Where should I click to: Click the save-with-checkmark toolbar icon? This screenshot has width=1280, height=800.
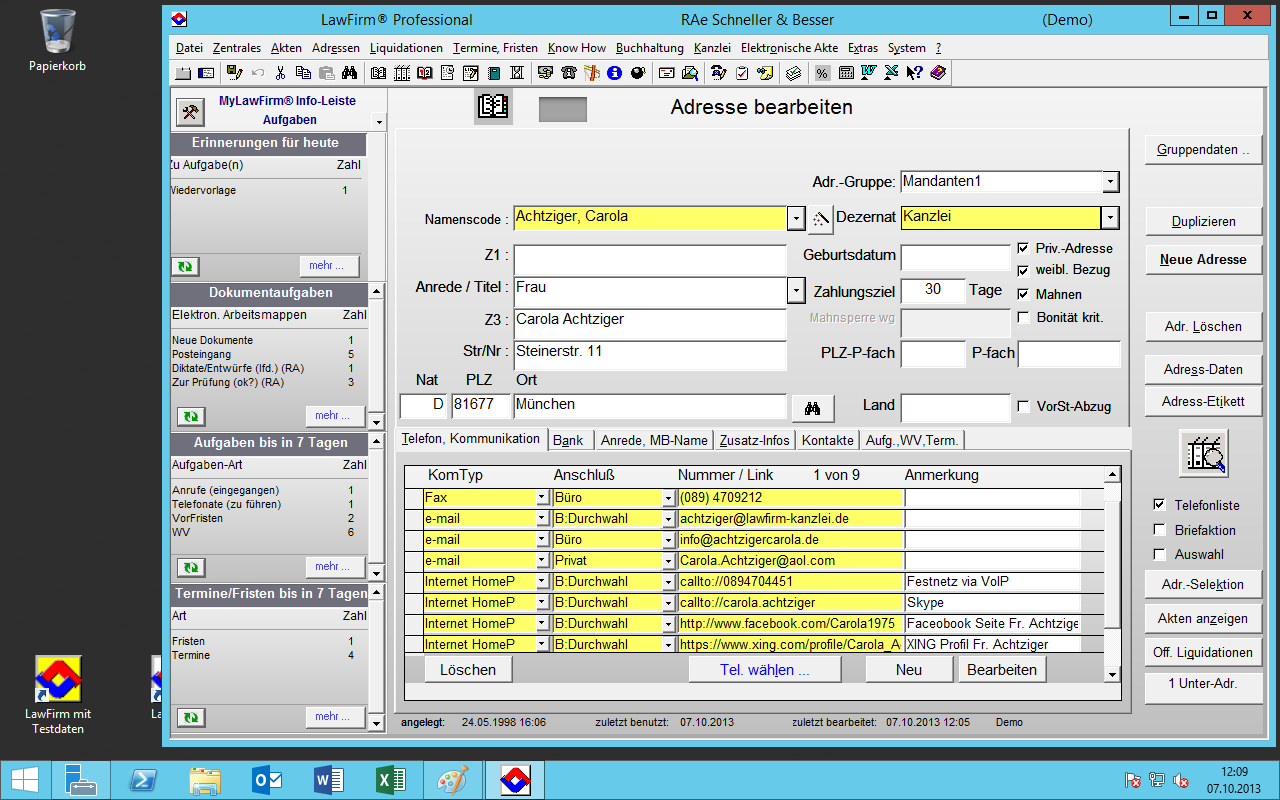(233, 73)
